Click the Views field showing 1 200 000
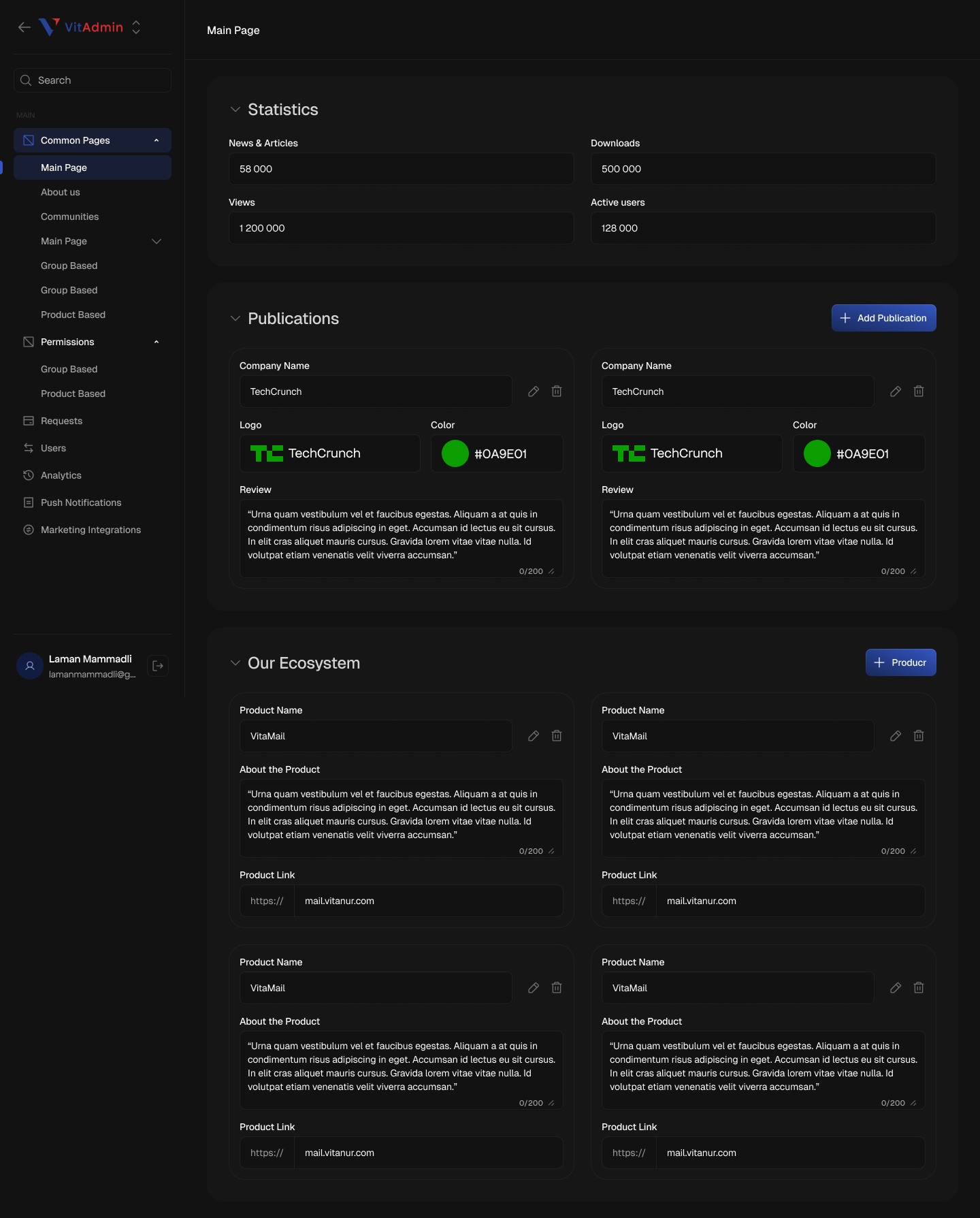Viewport: 980px width, 1218px height. point(402,228)
